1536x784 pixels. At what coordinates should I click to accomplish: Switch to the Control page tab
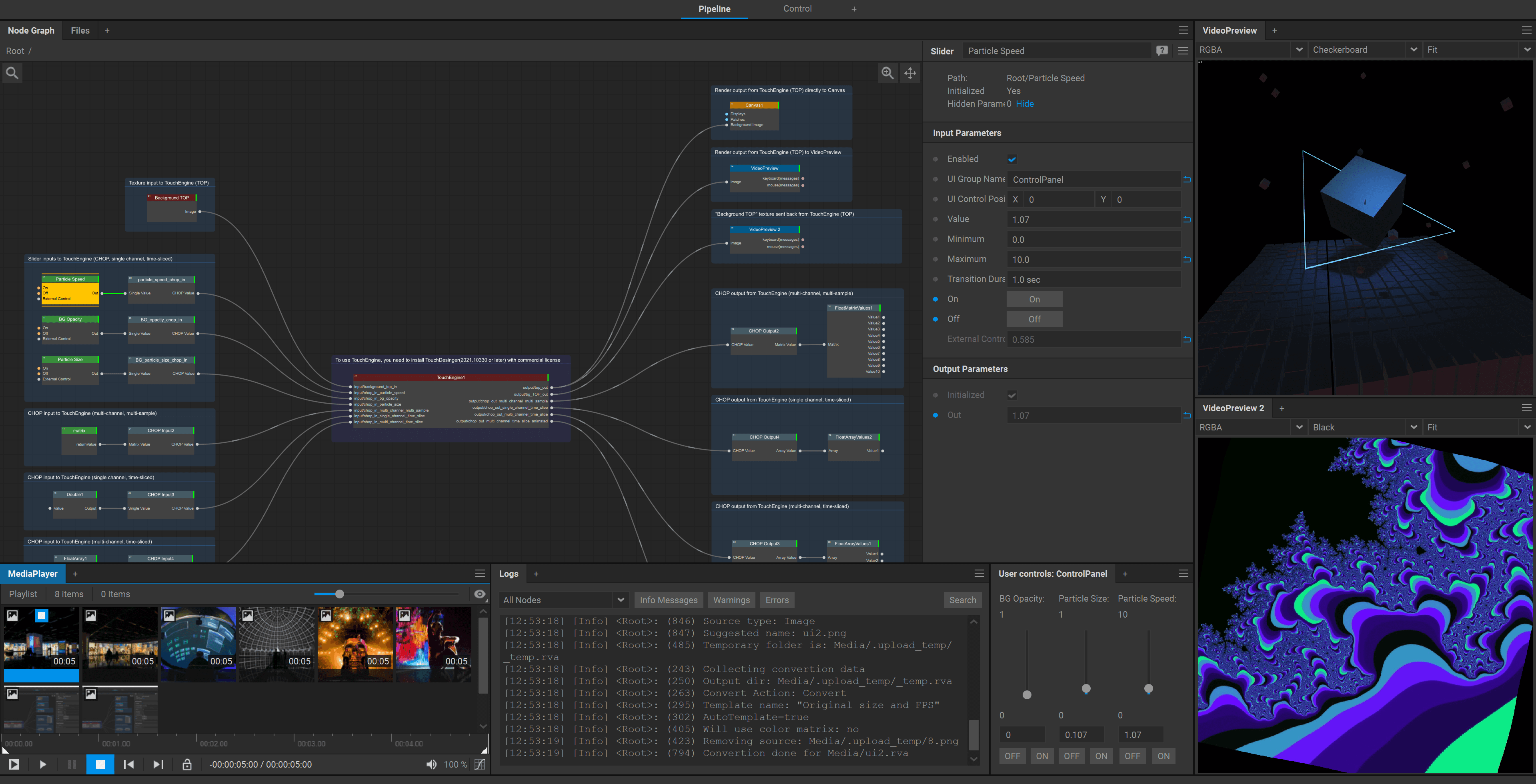(x=797, y=9)
